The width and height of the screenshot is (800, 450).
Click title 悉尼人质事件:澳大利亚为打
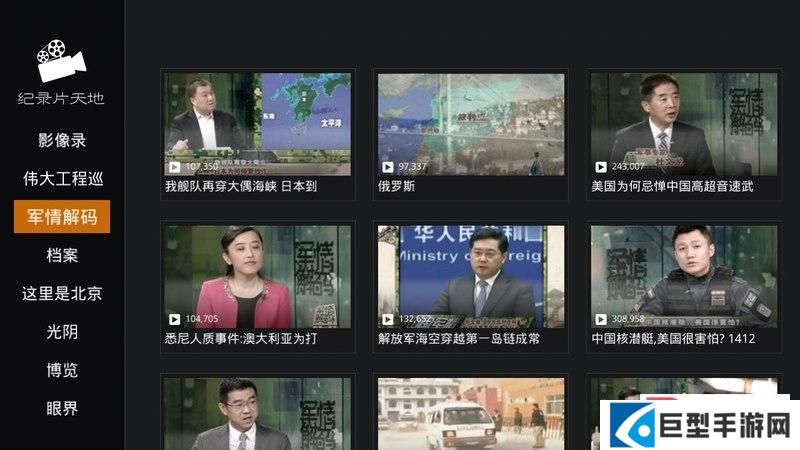(241, 338)
